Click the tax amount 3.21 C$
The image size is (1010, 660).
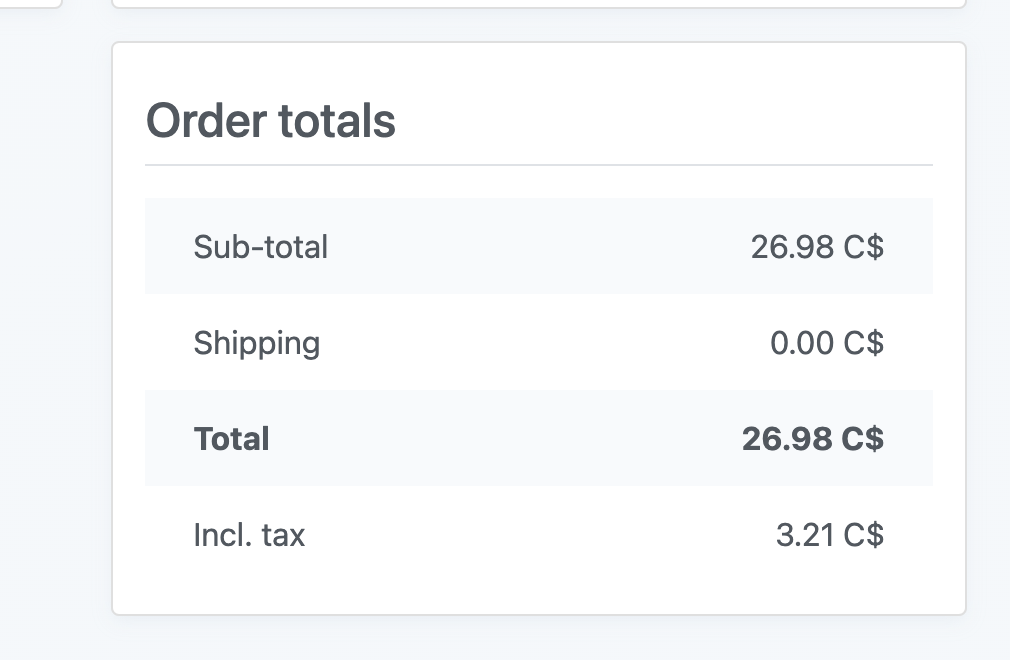tap(830, 534)
